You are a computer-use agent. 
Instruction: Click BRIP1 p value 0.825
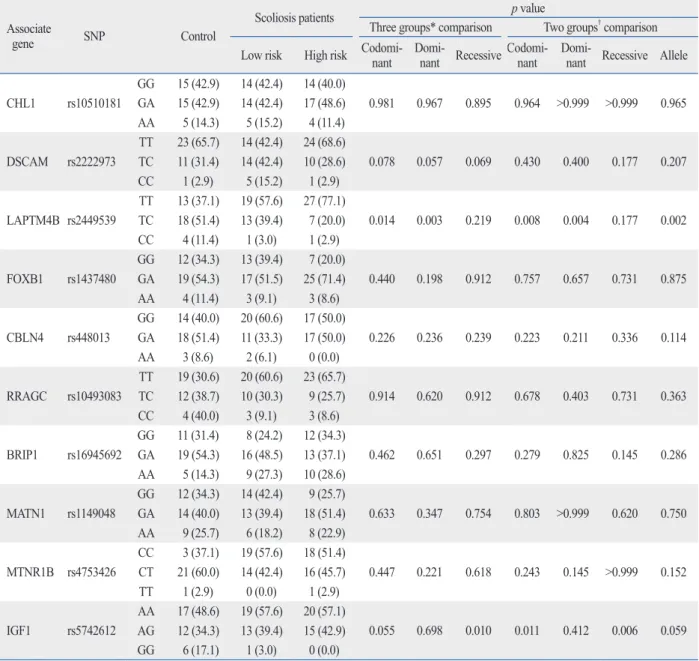tap(576, 455)
